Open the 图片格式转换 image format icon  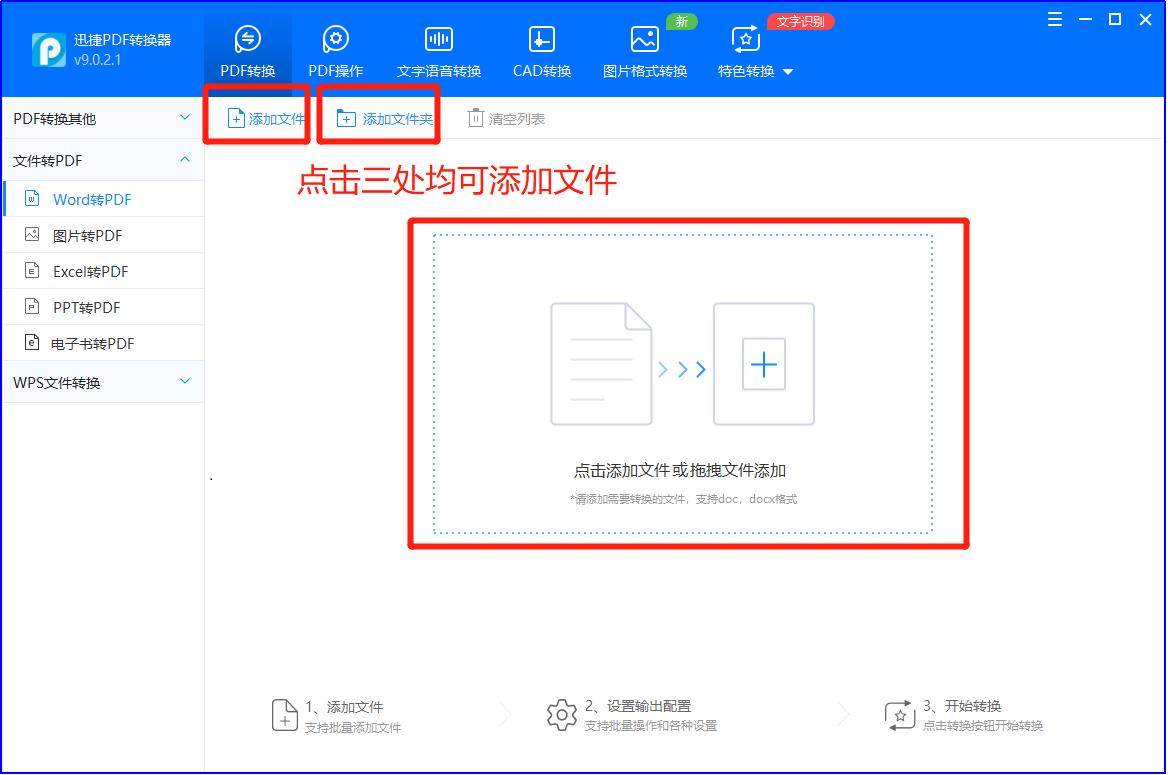(x=645, y=40)
